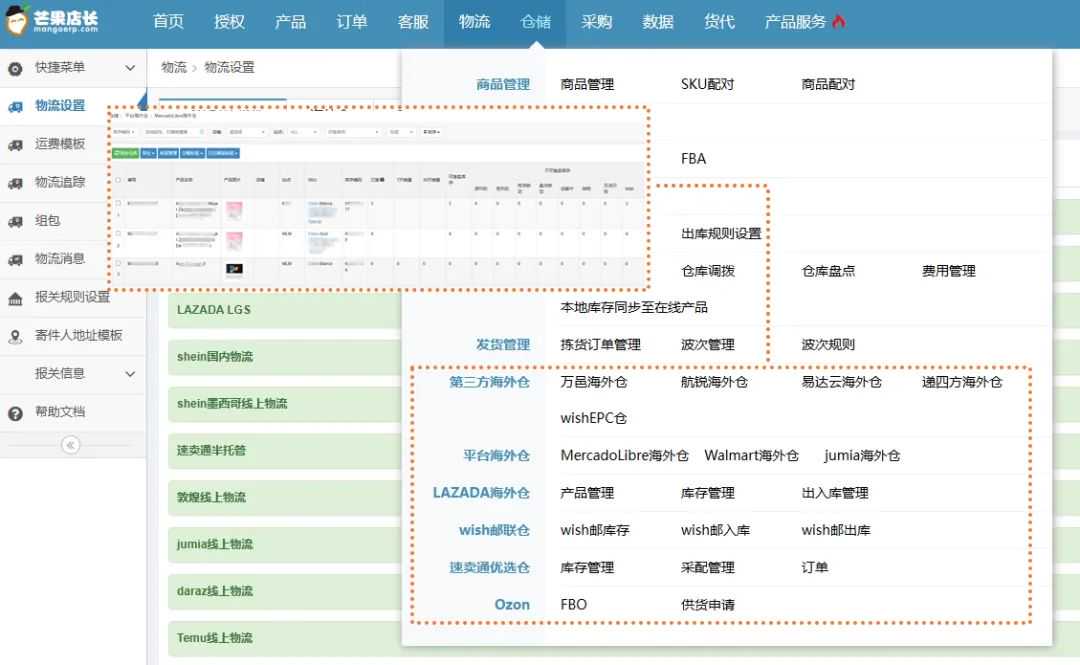Click 本地库存同步至在线产品

634,307
